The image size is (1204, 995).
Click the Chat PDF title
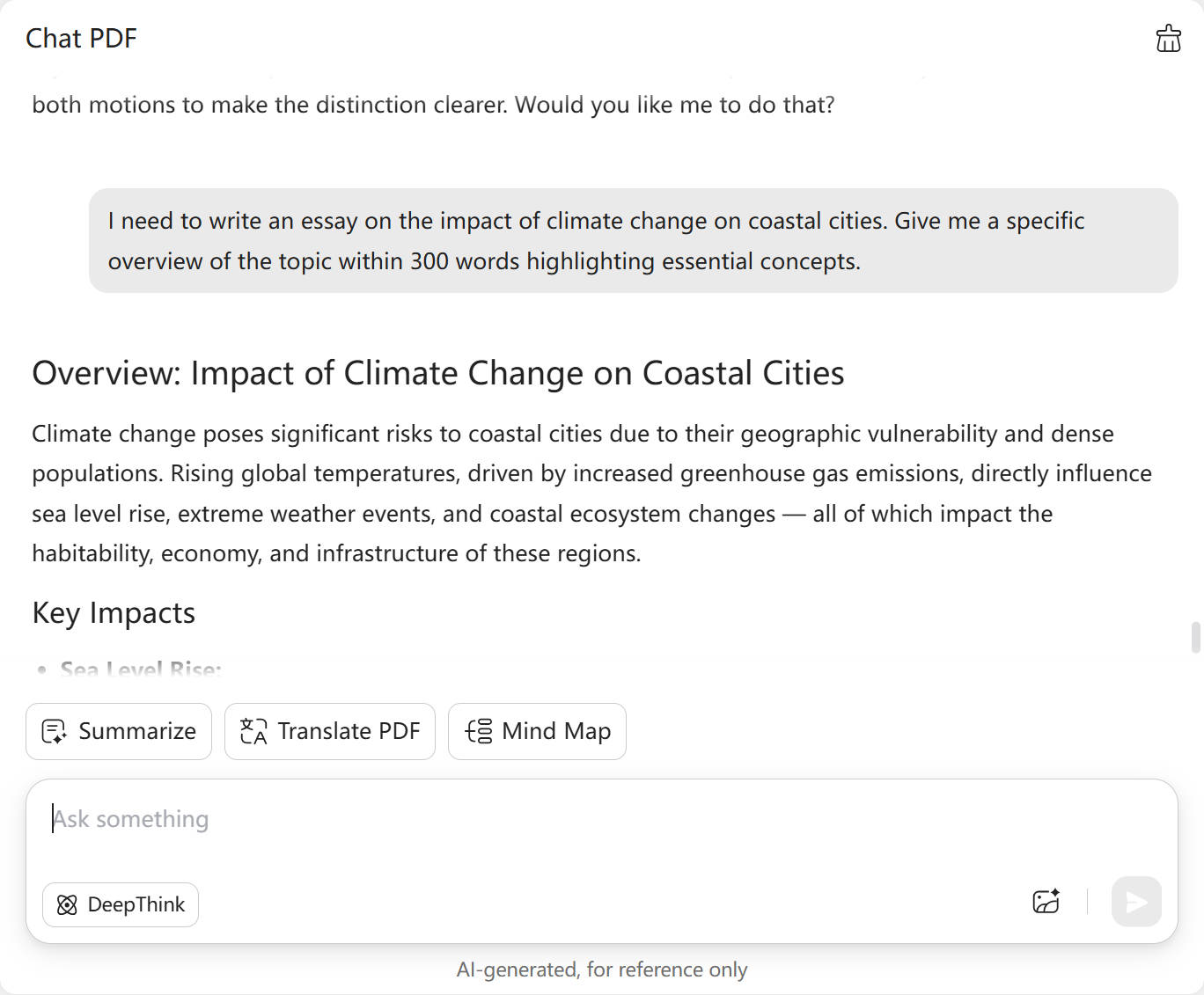click(x=81, y=38)
